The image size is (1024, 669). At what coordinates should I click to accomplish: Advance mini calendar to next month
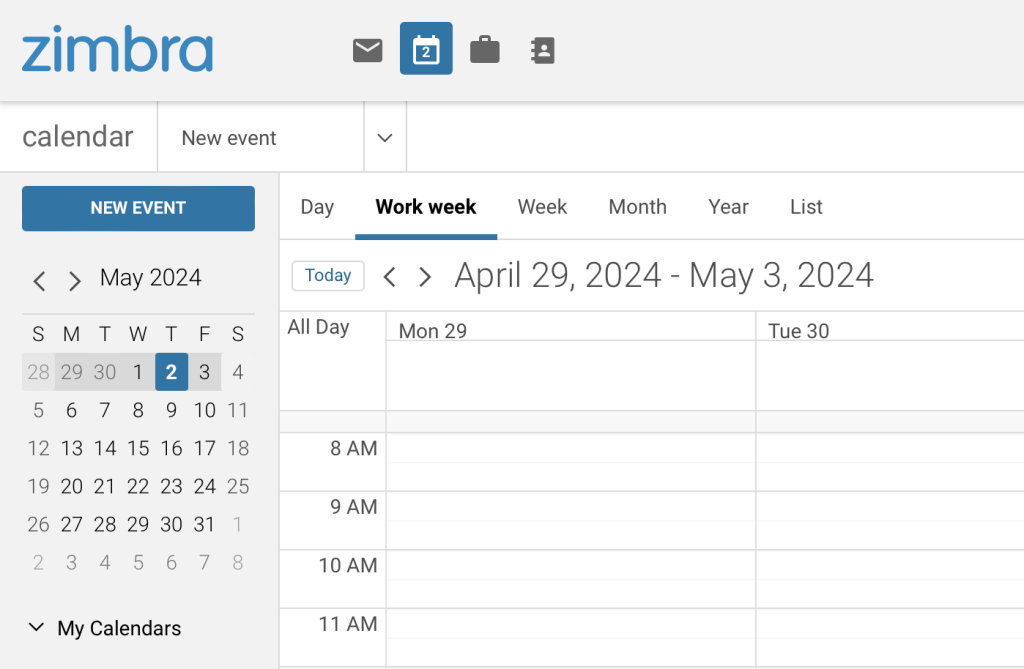coord(74,281)
